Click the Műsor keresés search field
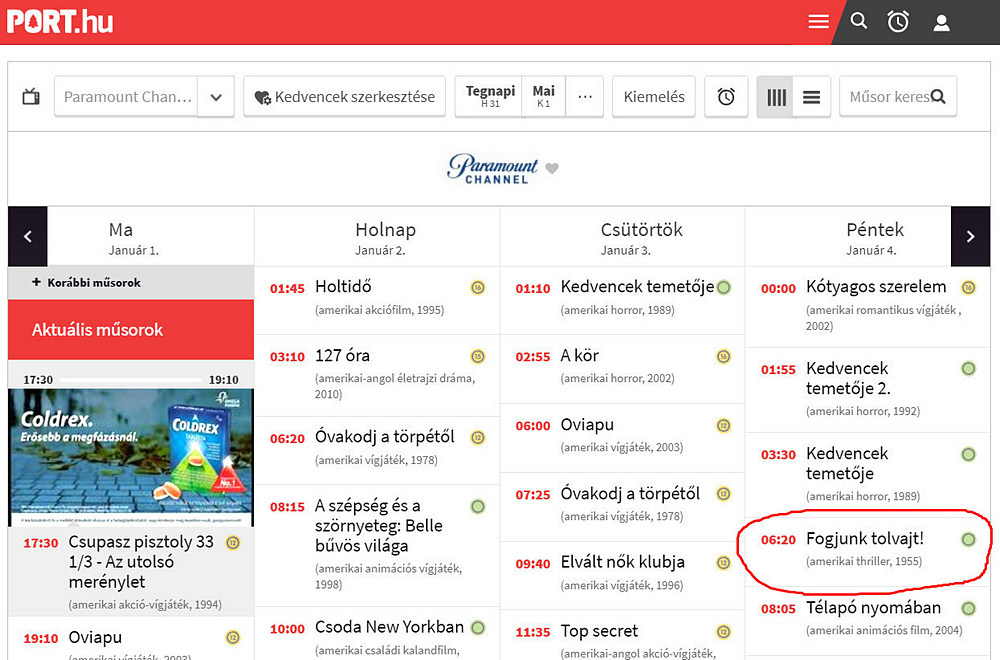Screen dimensions: 1000x660 coord(888,97)
